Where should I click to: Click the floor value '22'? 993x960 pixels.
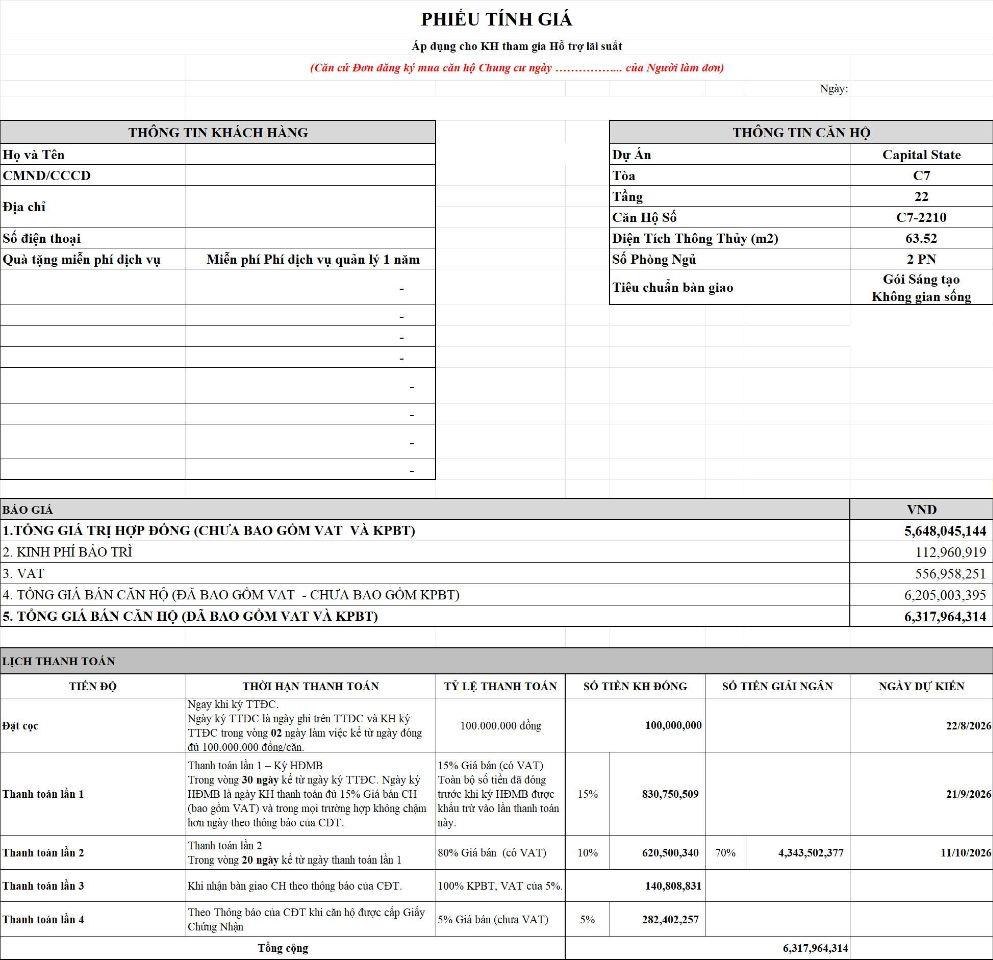(921, 196)
